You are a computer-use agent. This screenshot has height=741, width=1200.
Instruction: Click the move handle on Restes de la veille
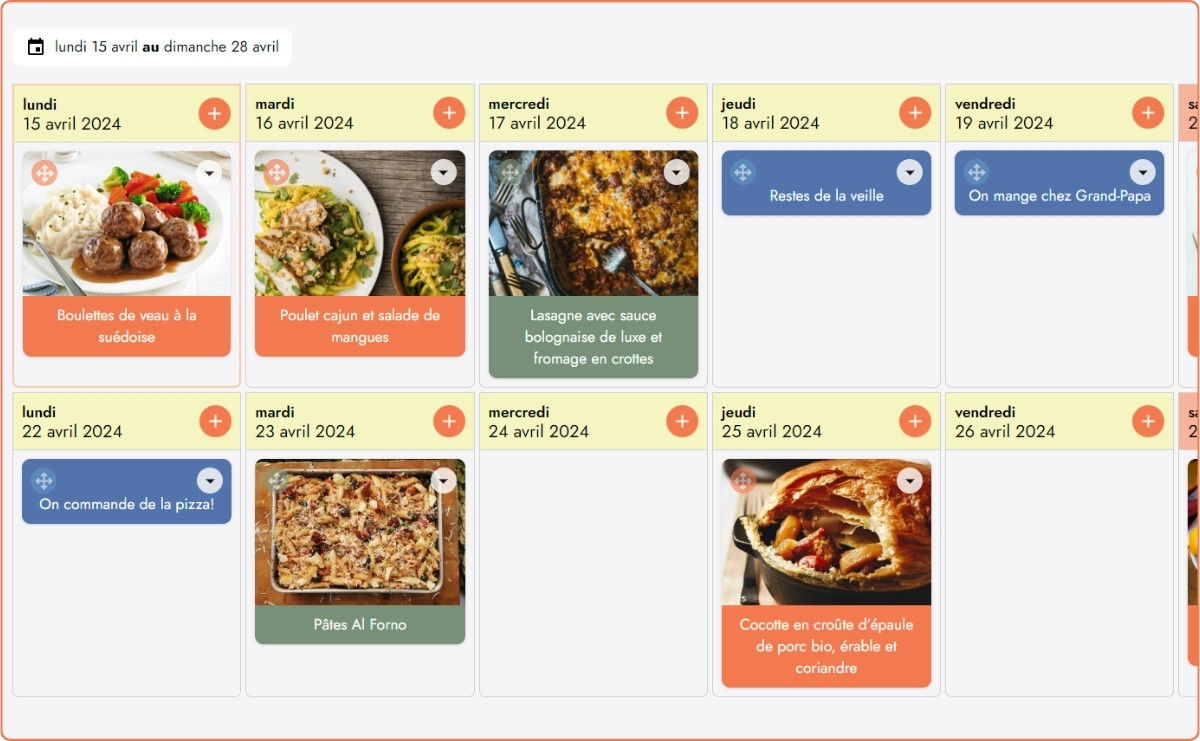[x=743, y=173]
